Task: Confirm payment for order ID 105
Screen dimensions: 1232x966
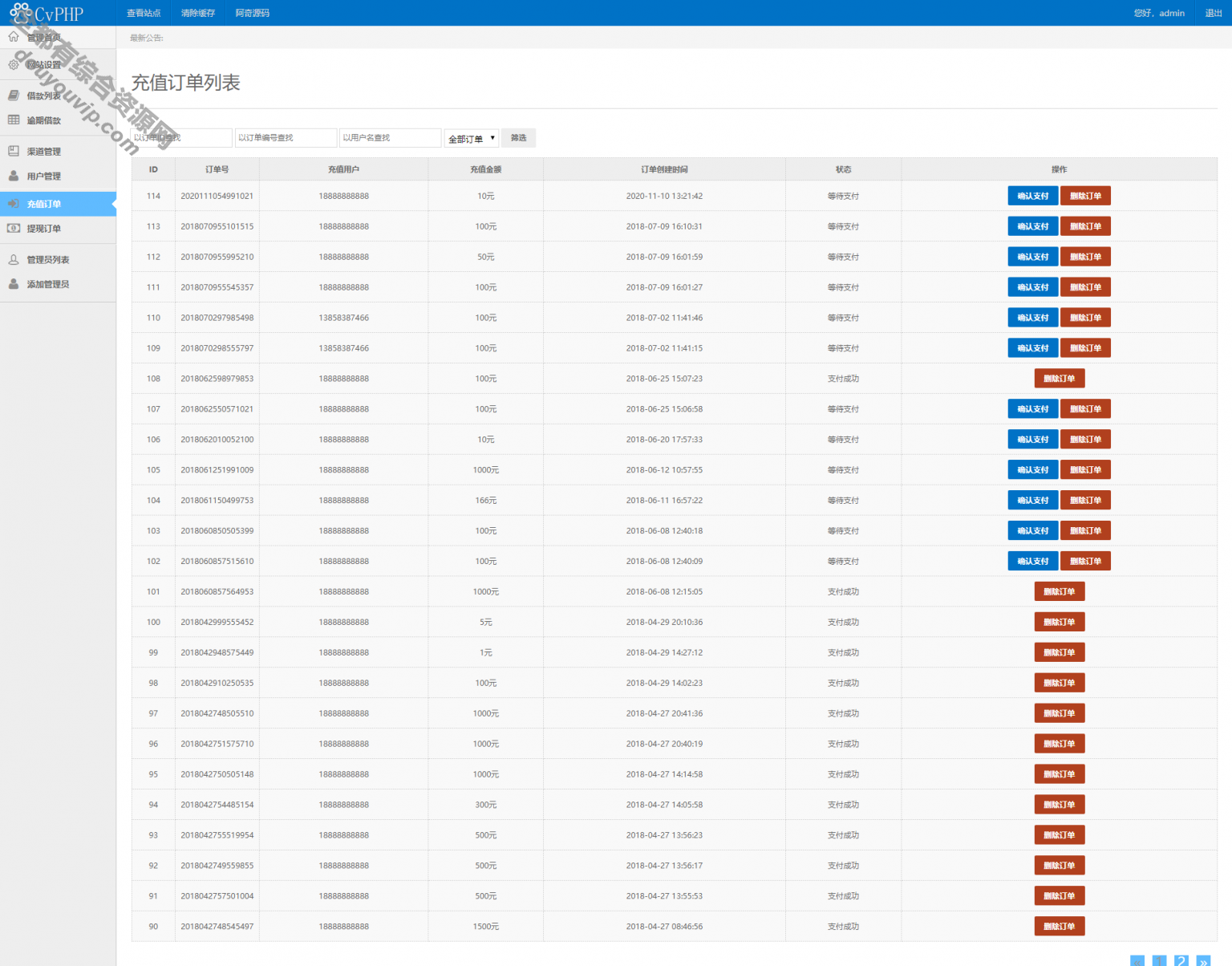Action: click(x=1033, y=470)
